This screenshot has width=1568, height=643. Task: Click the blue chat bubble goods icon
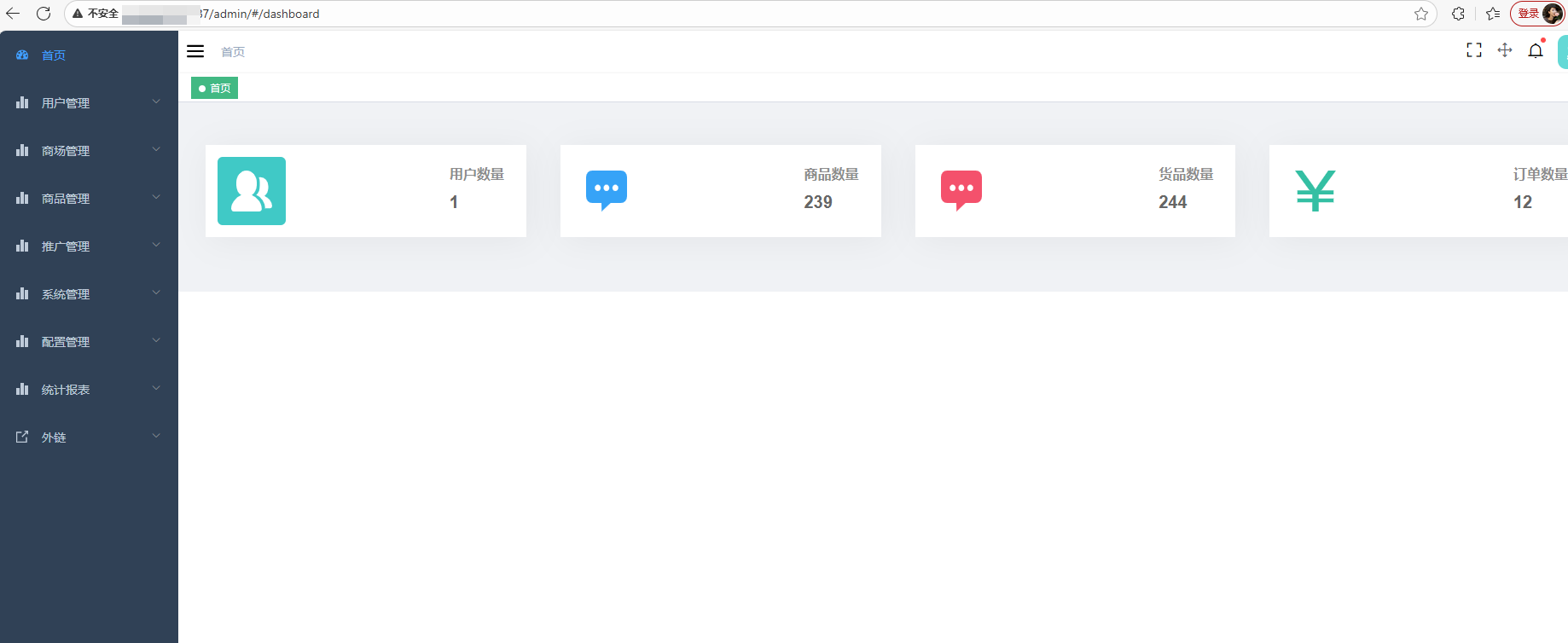point(607,189)
